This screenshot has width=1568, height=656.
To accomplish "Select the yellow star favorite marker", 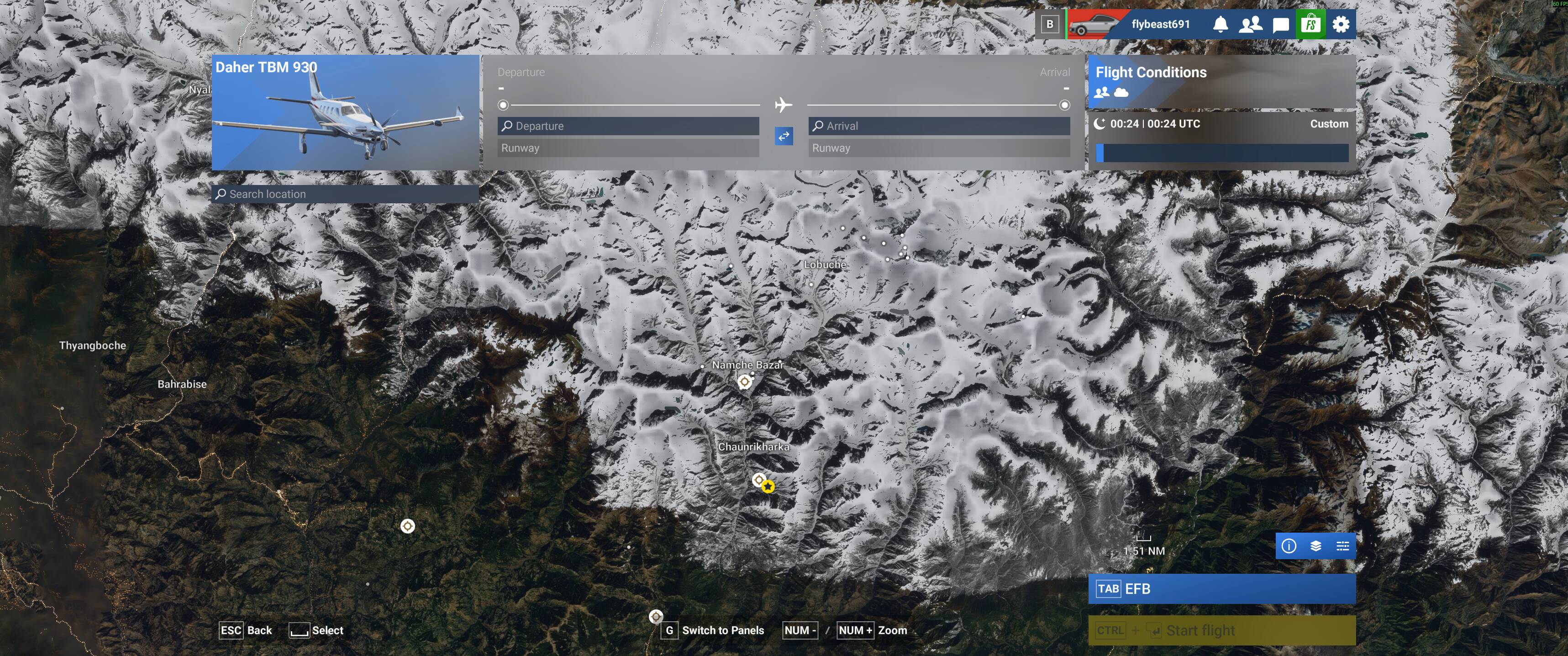I will tap(768, 487).
